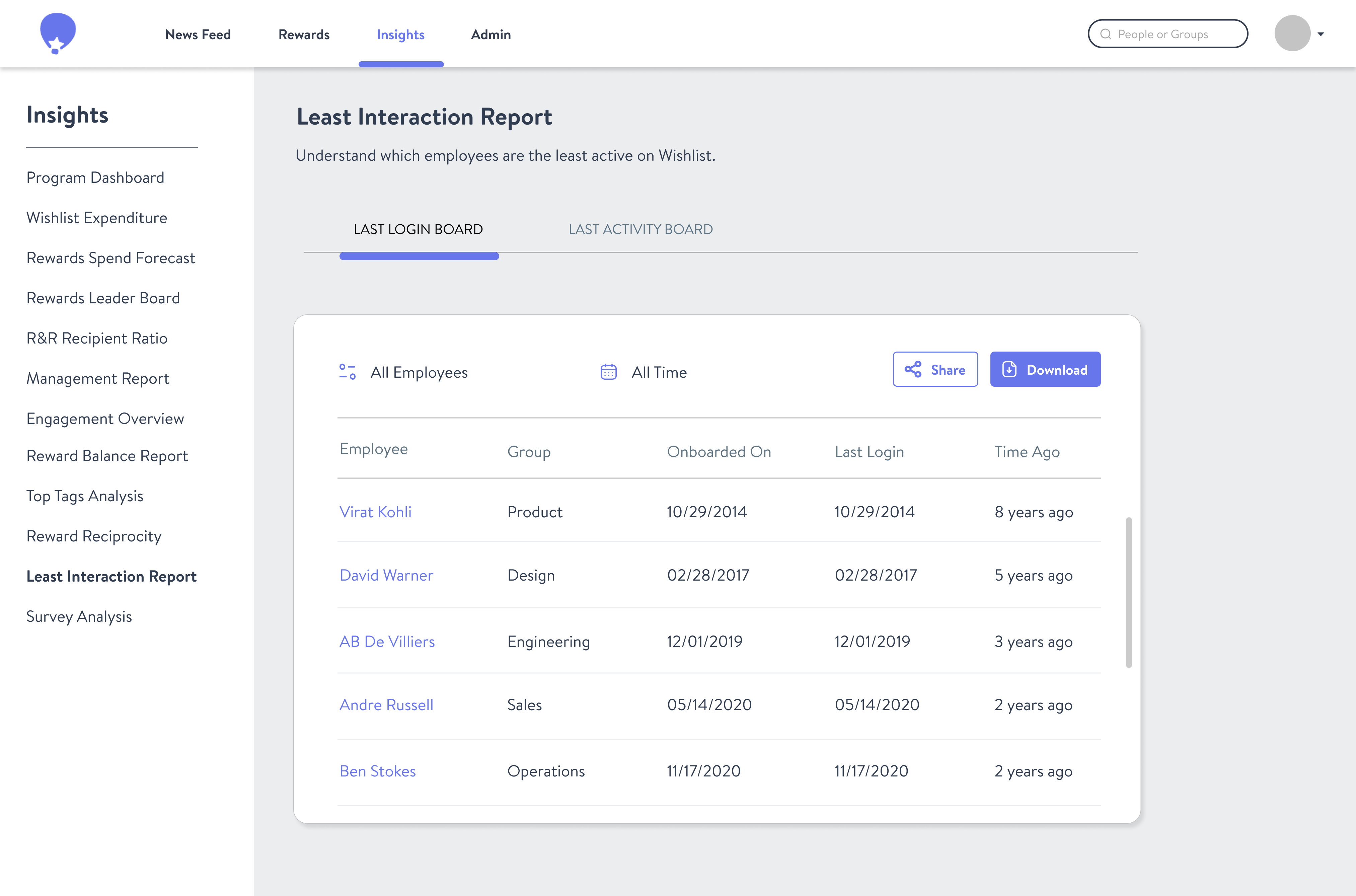Viewport: 1356px width, 896px height.
Task: Click the '8 years ago' cell
Action: 1034,512
